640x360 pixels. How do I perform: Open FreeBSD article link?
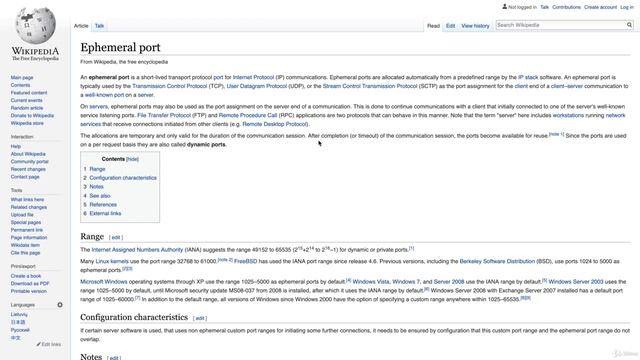[x=246, y=262]
